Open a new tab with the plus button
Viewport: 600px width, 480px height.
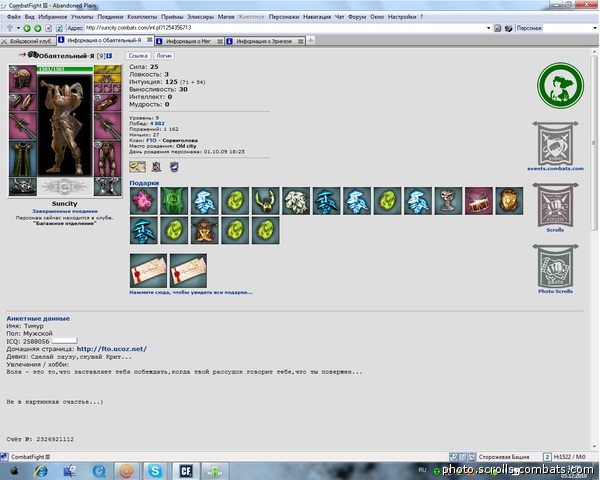click(311, 40)
